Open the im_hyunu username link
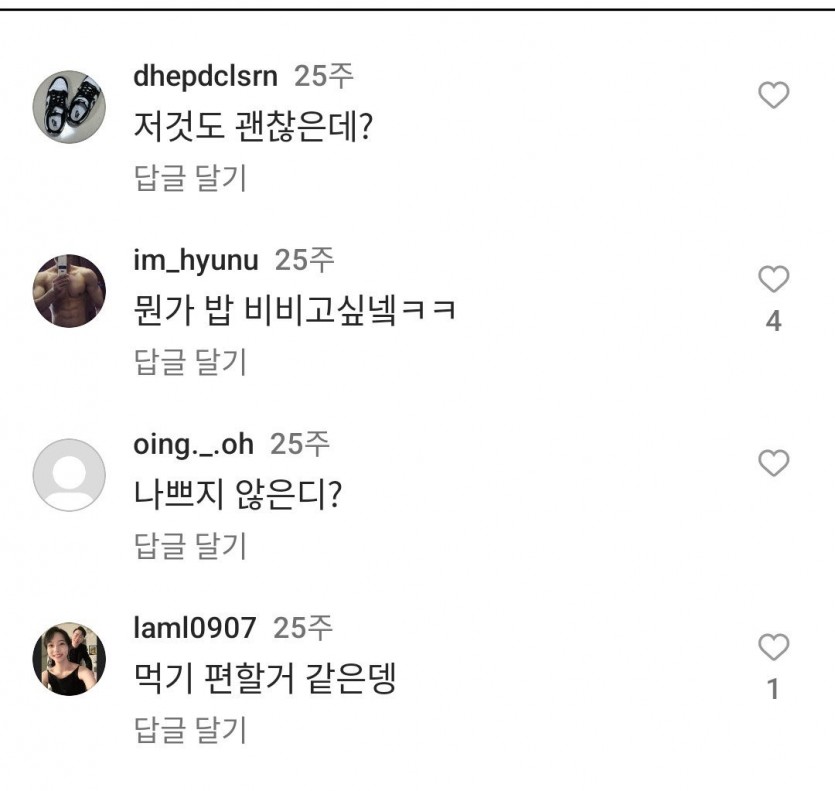Image resolution: width=835 pixels, height=791 pixels. [x=196, y=260]
